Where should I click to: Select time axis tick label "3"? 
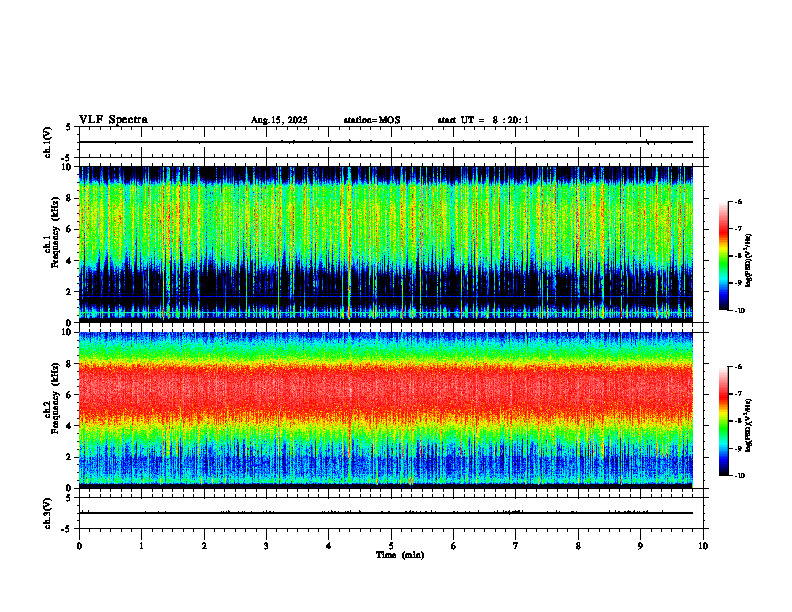tap(266, 546)
